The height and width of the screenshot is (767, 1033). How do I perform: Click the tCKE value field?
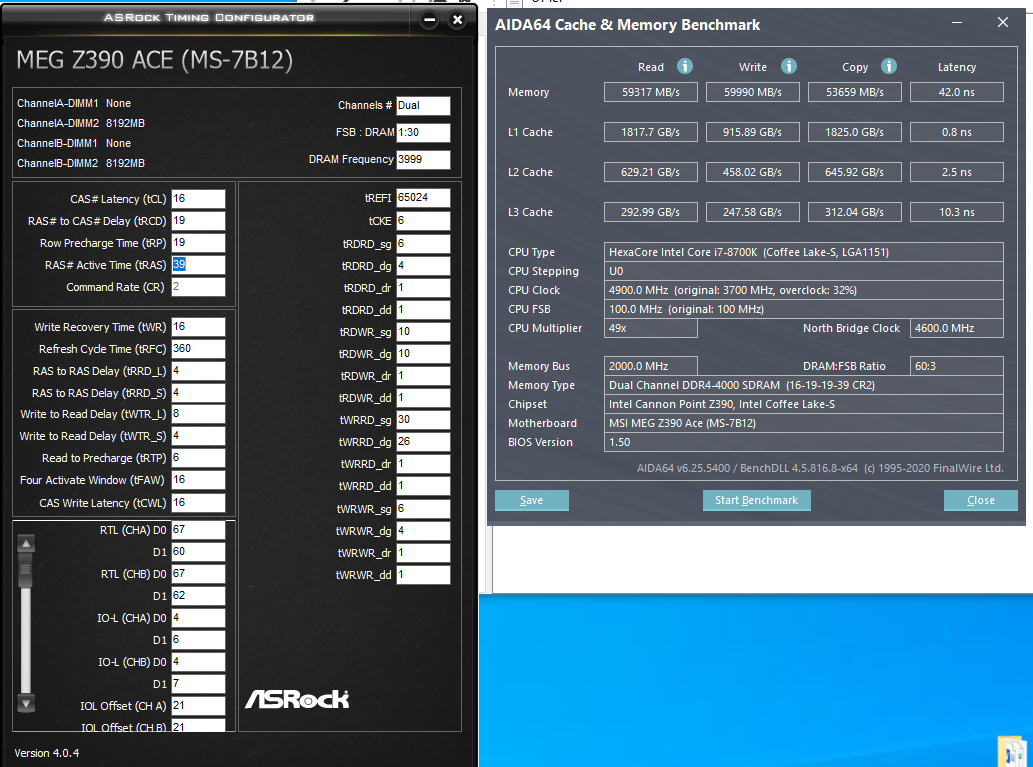[423, 221]
